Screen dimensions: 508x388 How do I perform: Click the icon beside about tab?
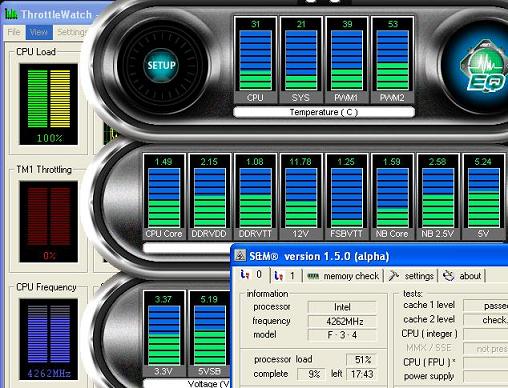[449, 276]
